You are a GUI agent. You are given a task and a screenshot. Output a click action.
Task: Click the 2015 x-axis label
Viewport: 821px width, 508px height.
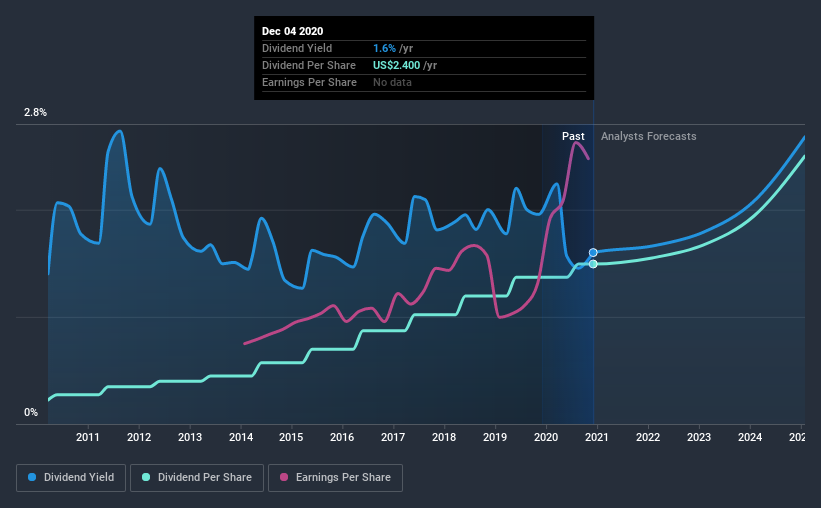[x=291, y=437]
